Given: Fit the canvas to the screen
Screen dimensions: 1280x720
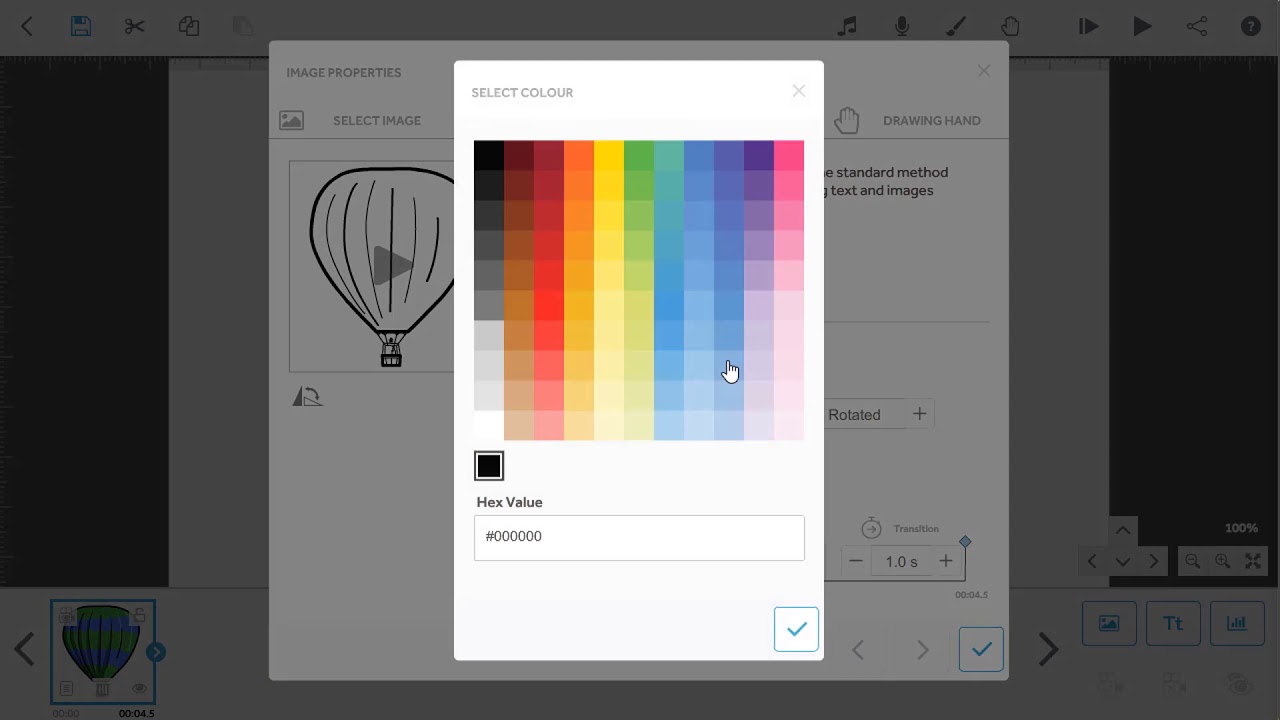Looking at the screenshot, I should [x=1253, y=562].
